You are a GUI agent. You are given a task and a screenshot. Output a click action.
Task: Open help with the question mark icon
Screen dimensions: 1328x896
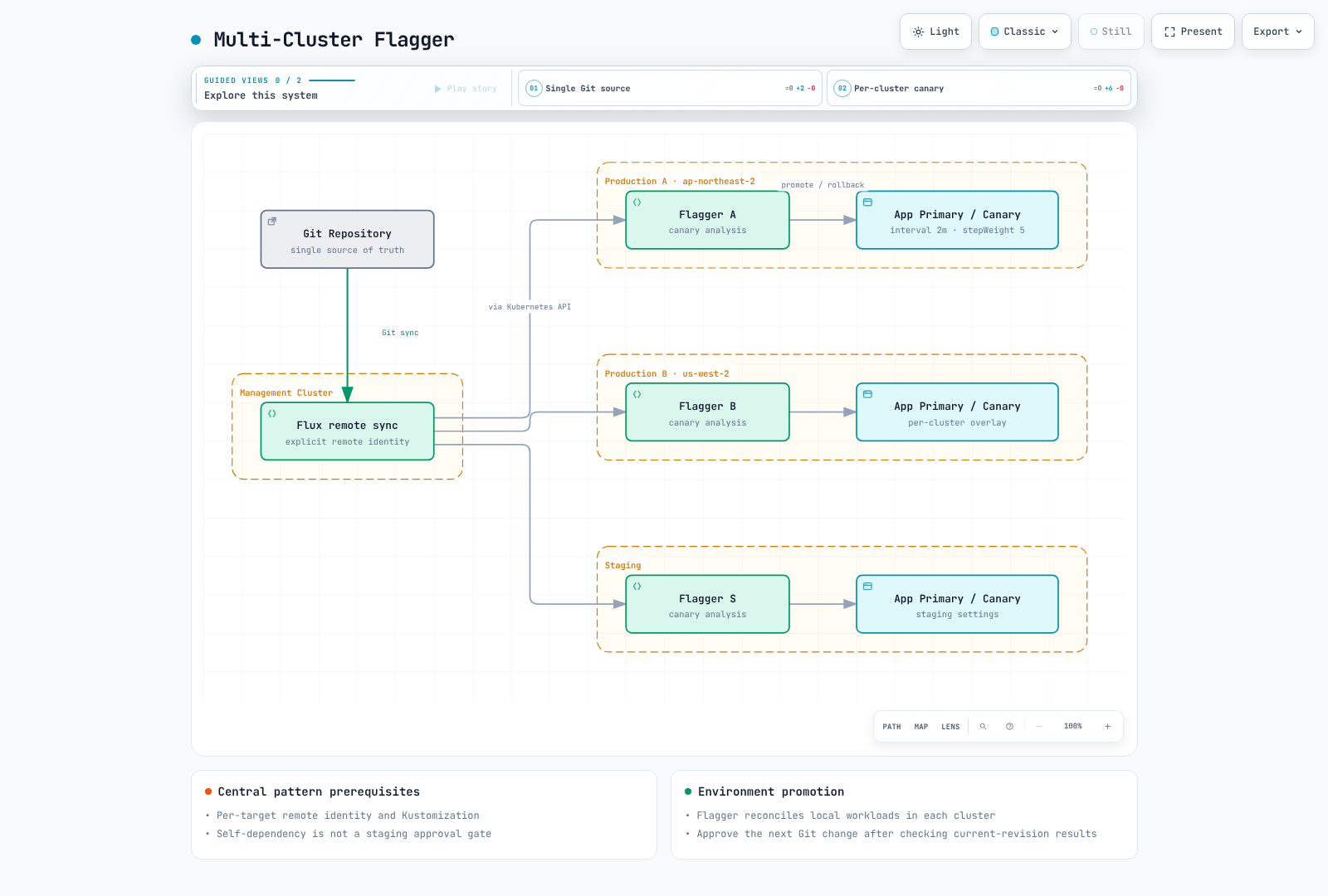1009,726
